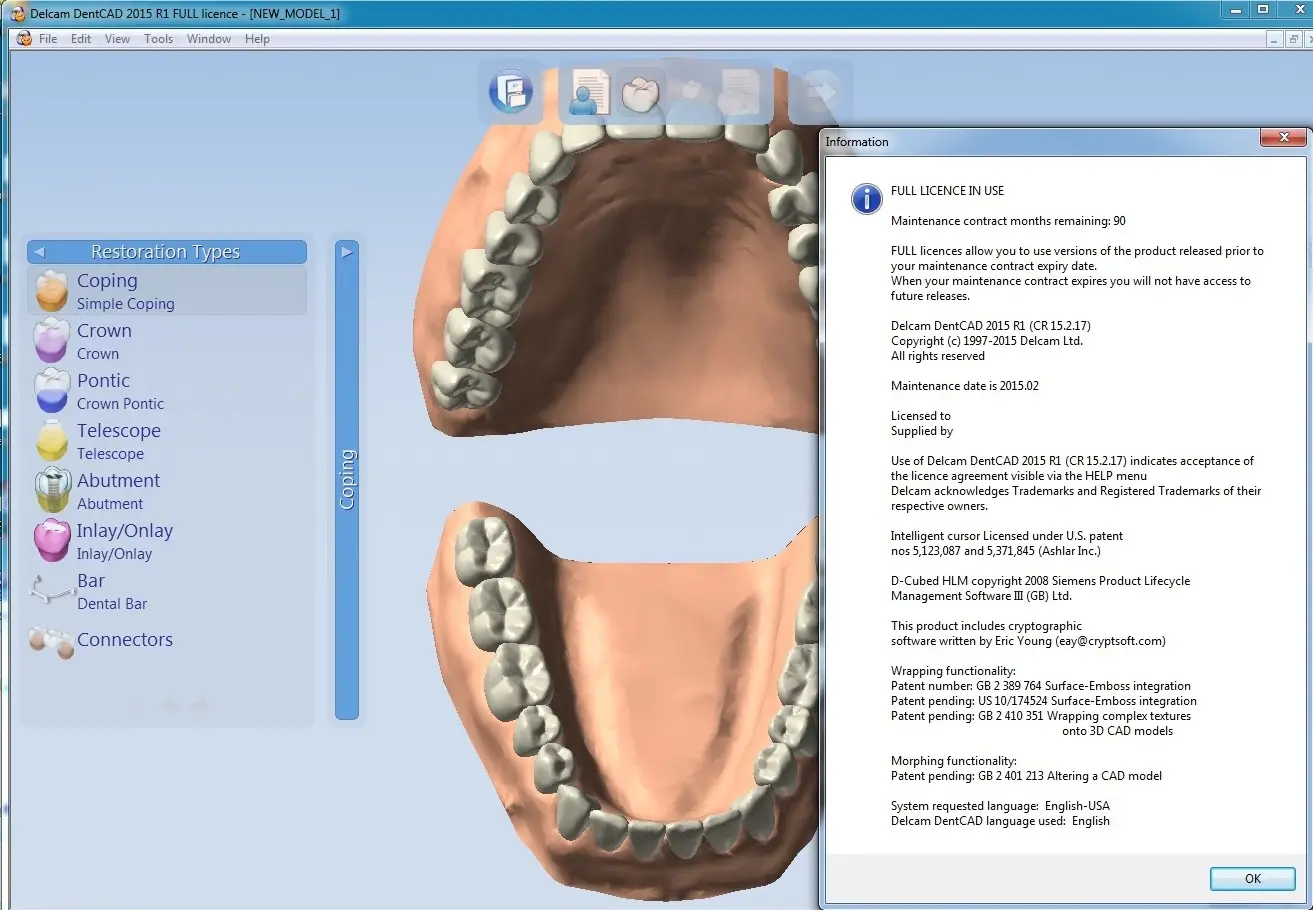Choose the Abutment implant icon
Image resolution: width=1313 pixels, height=910 pixels.
click(x=51, y=491)
